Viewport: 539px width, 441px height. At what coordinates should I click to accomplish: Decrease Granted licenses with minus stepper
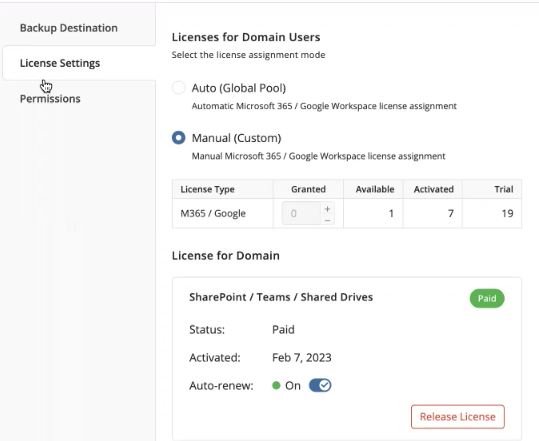click(x=327, y=220)
